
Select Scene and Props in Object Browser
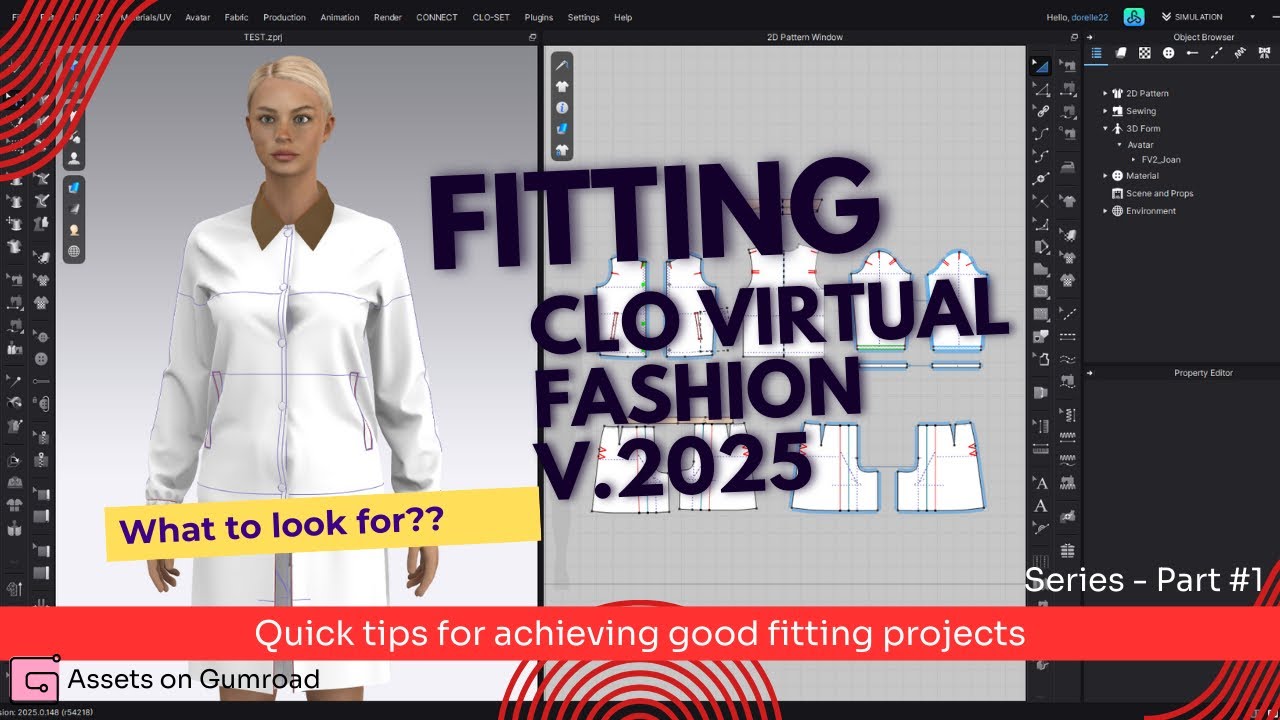1159,193
